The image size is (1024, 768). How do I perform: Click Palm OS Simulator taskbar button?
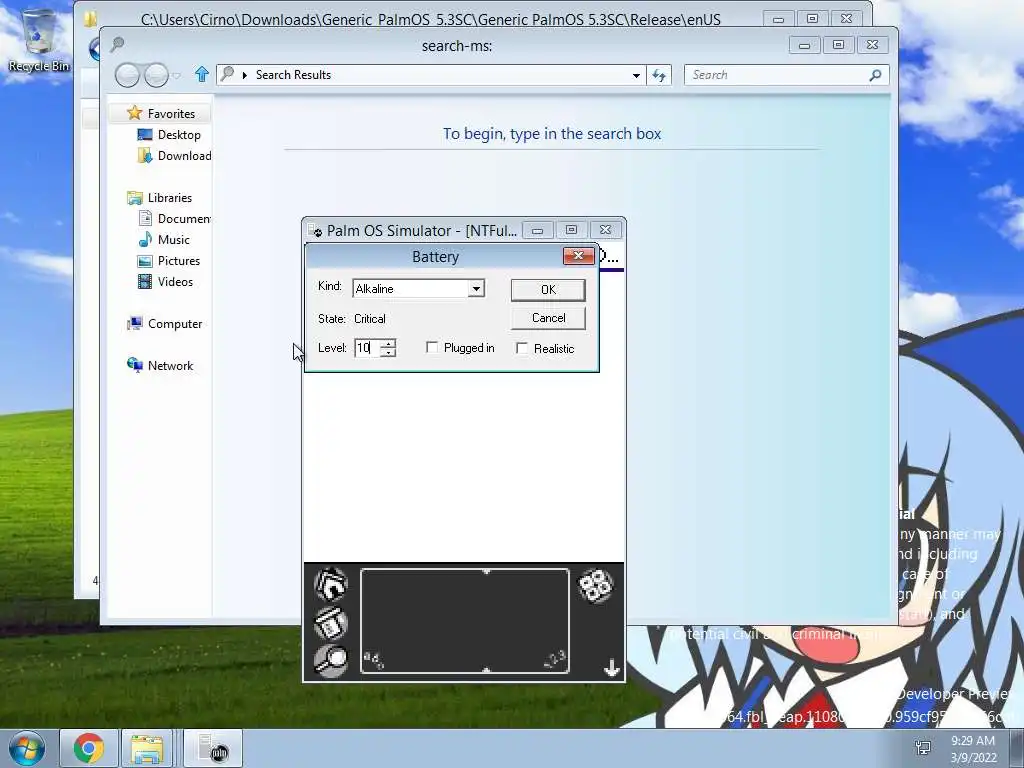pos(213,748)
